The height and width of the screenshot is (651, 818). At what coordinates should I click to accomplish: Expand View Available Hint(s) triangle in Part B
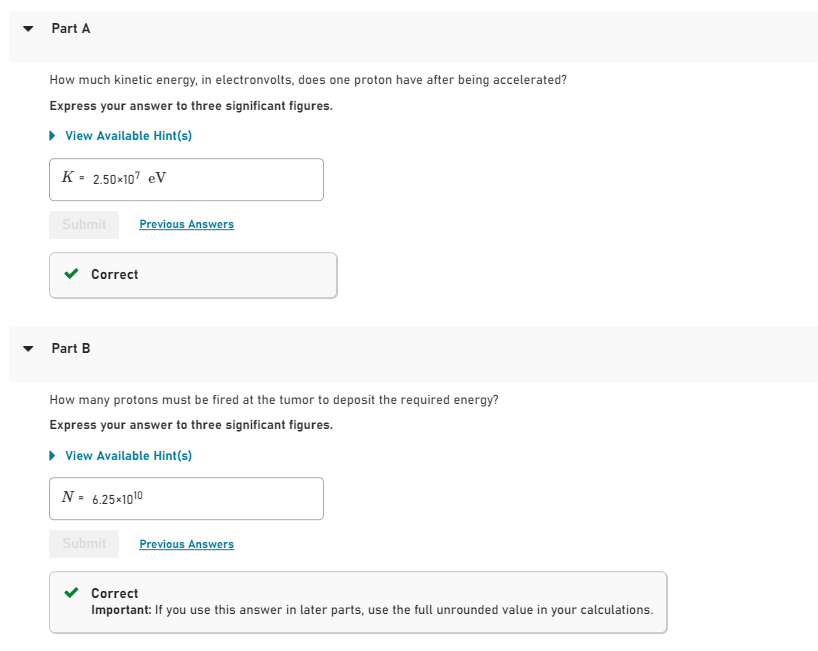click(x=54, y=456)
